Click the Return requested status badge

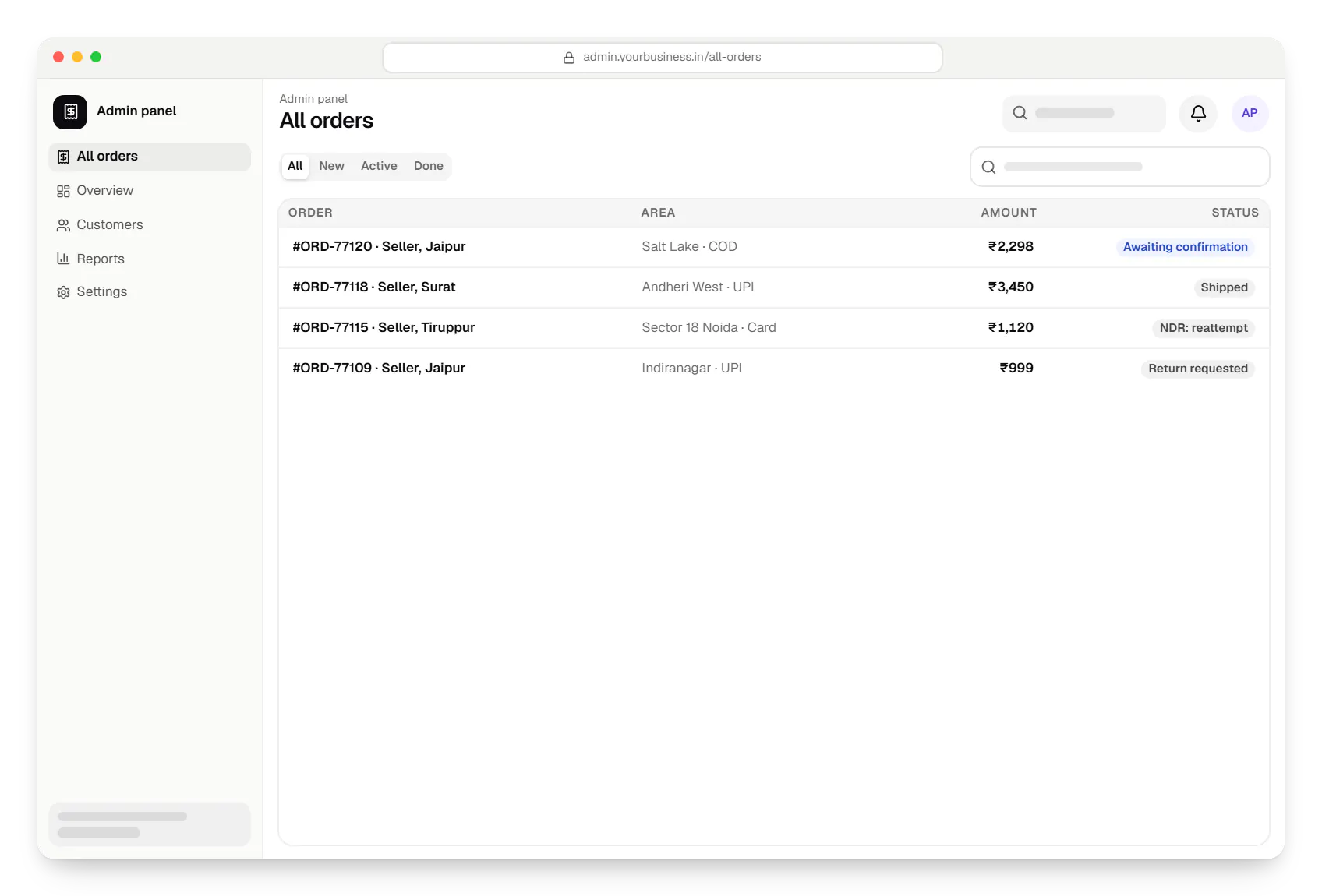click(1198, 369)
